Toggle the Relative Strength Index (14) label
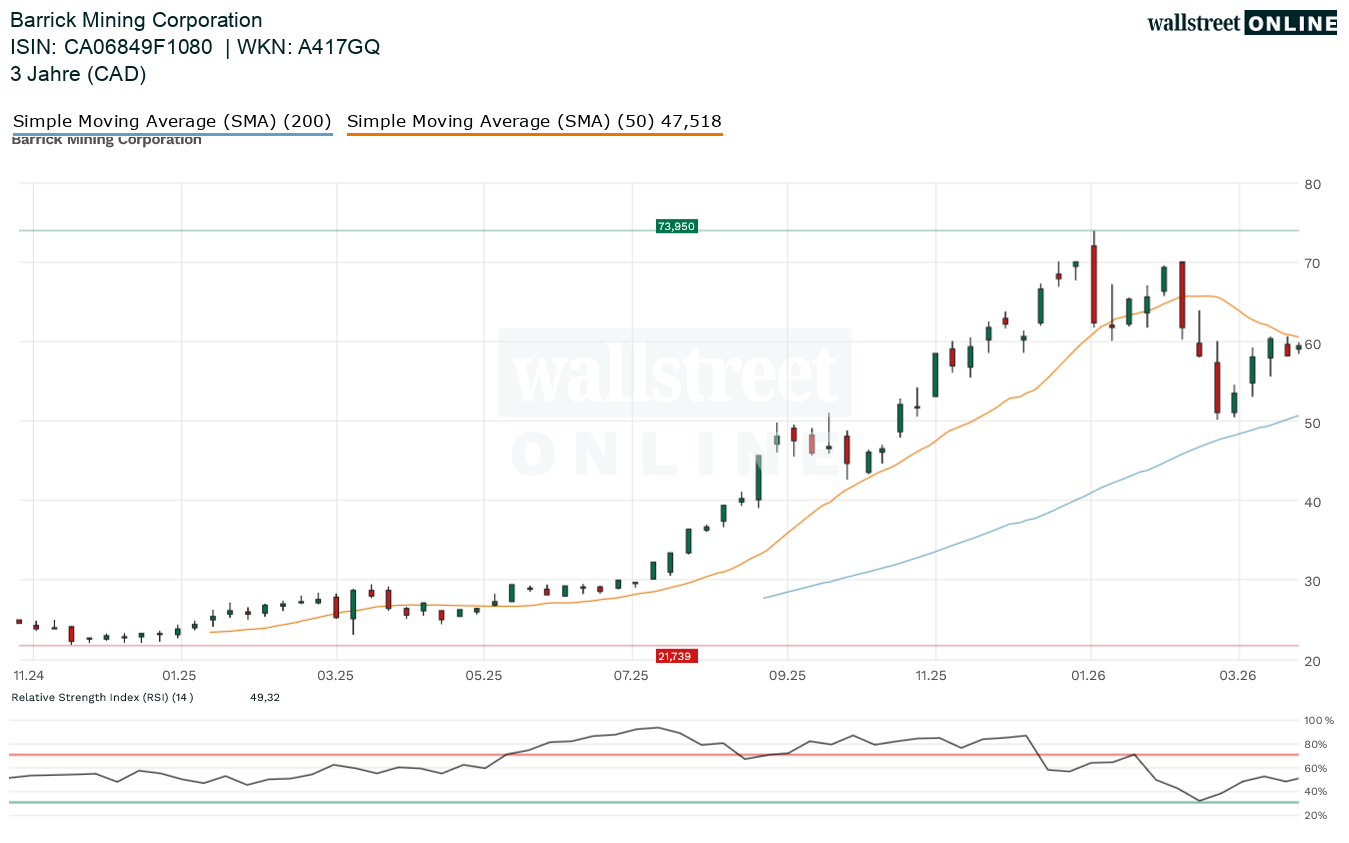The image size is (1349, 843). click(x=102, y=697)
